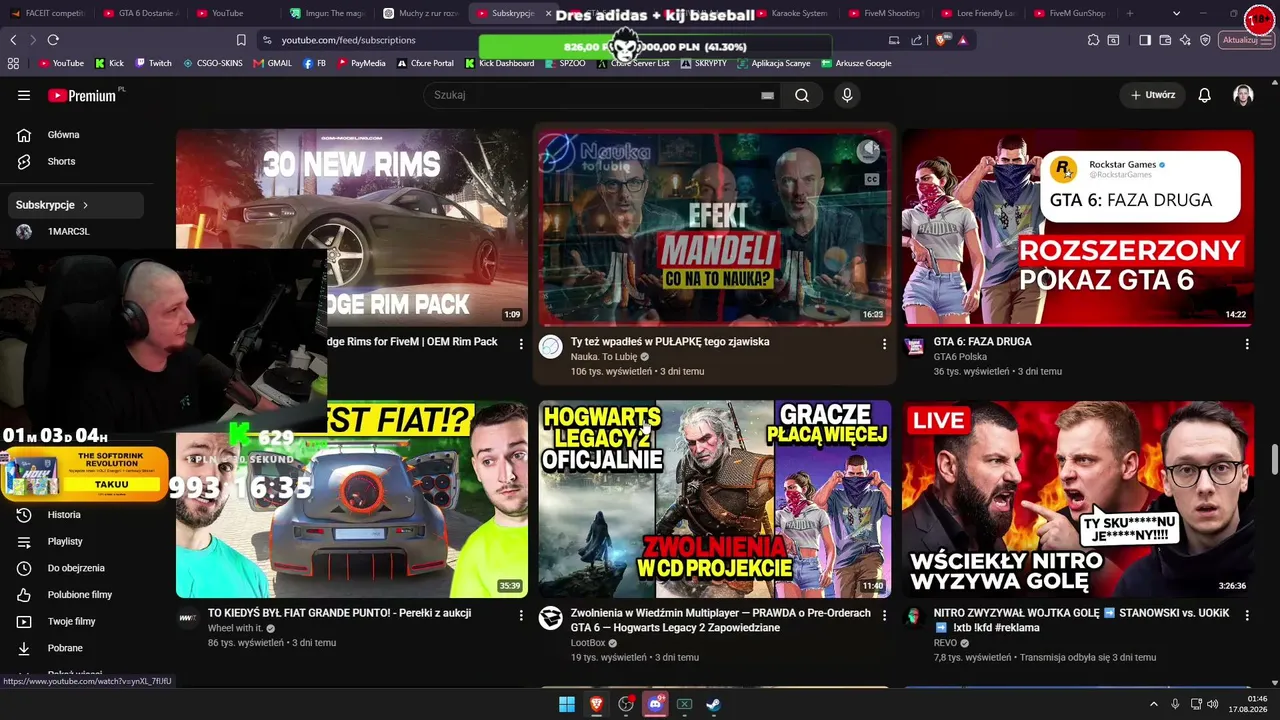Open the Hogwarts Legacy 2 video thumbnail
The width and height of the screenshot is (1280, 720).
point(714,499)
